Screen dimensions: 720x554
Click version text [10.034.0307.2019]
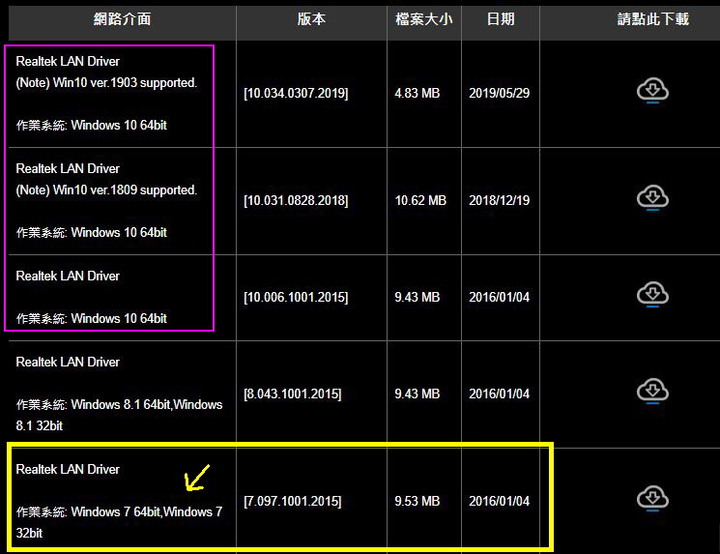tap(296, 93)
